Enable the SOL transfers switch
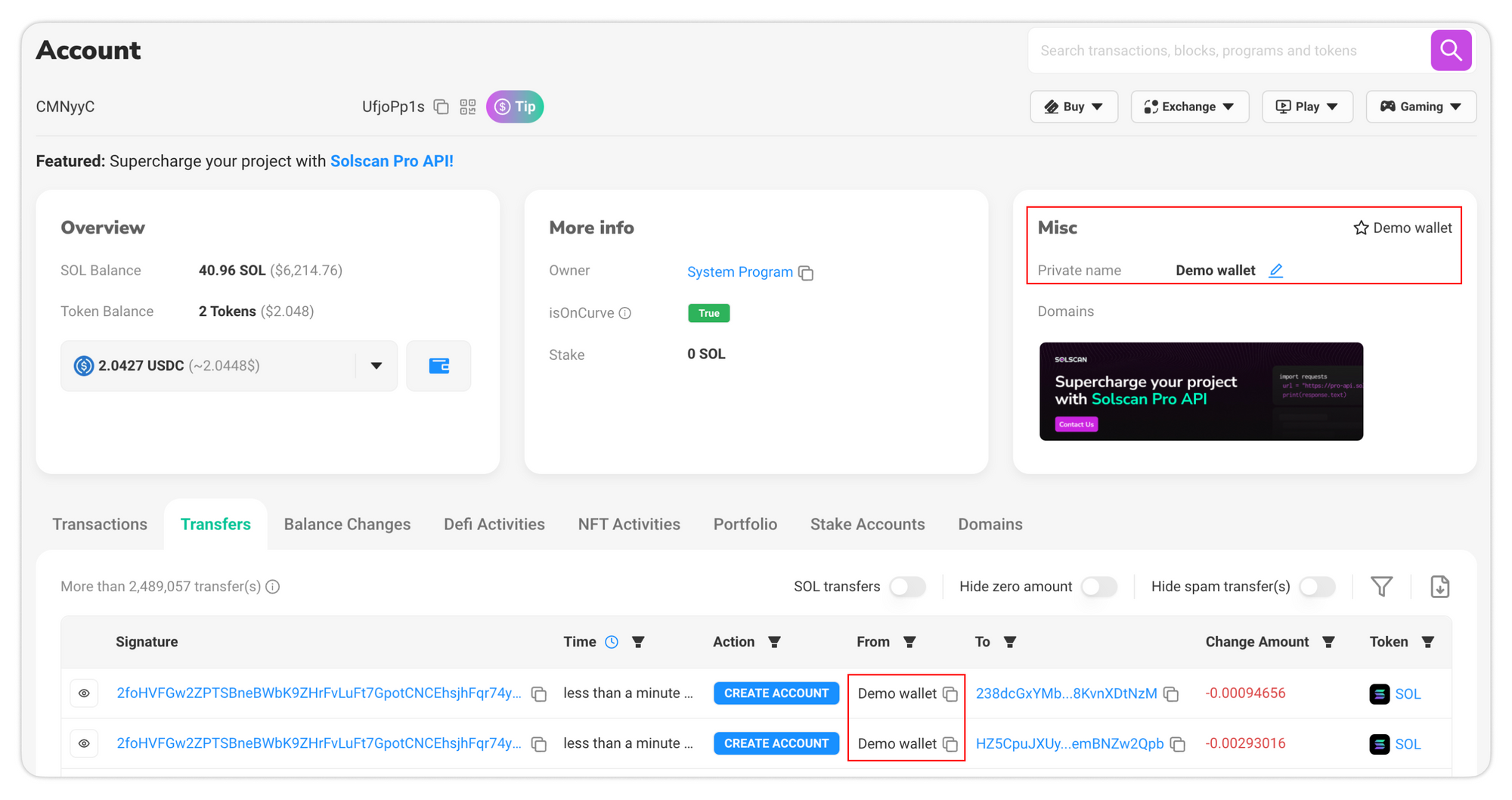The width and height of the screenshot is (1512, 800). (x=907, y=587)
